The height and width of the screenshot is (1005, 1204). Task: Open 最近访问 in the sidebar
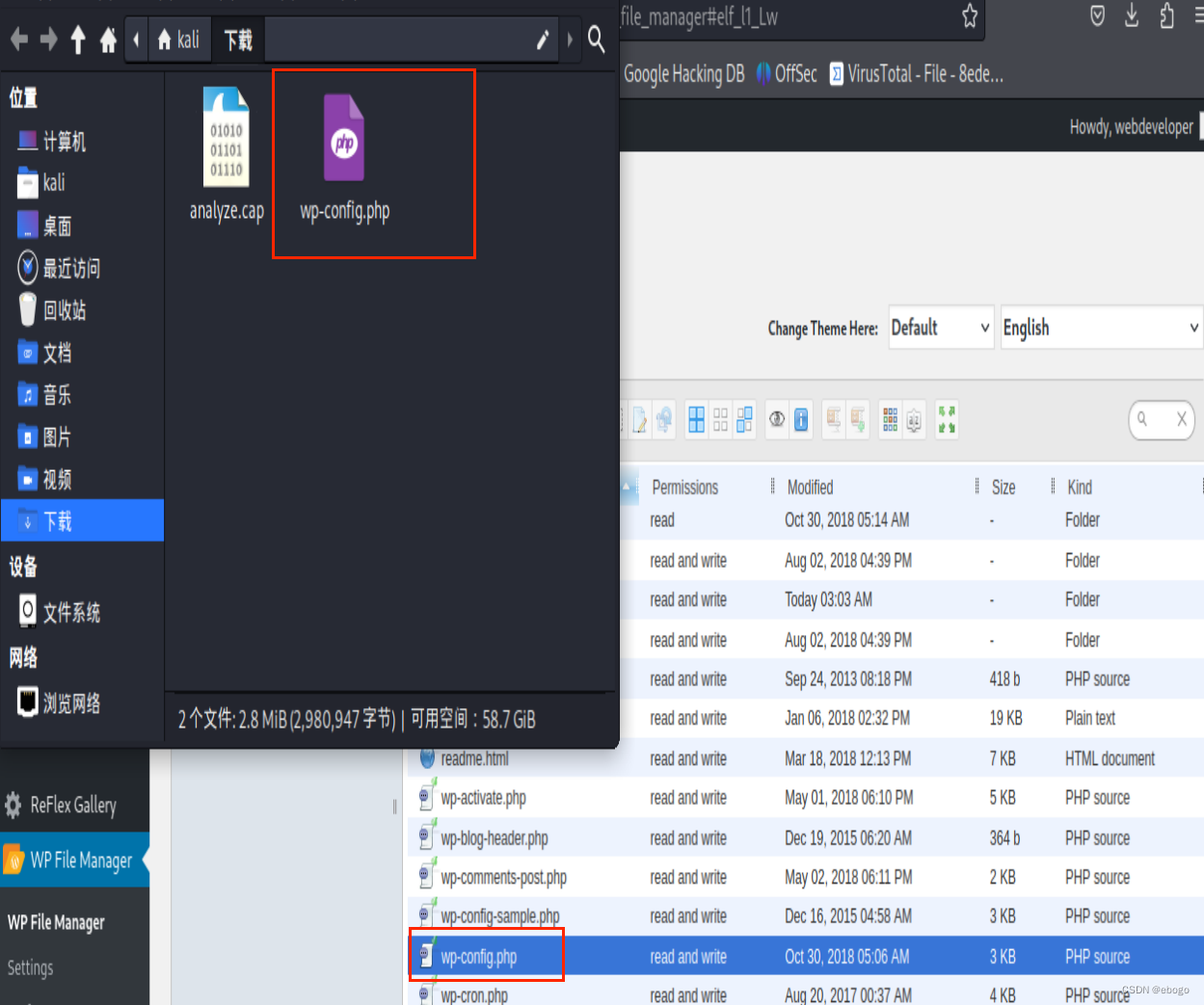[59, 268]
